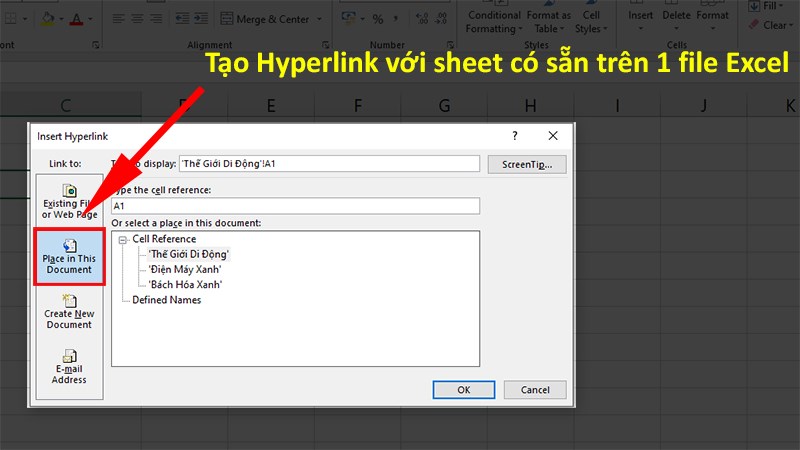Close the Insert Hyperlink dialog
The height and width of the screenshot is (450, 800).
(x=553, y=136)
